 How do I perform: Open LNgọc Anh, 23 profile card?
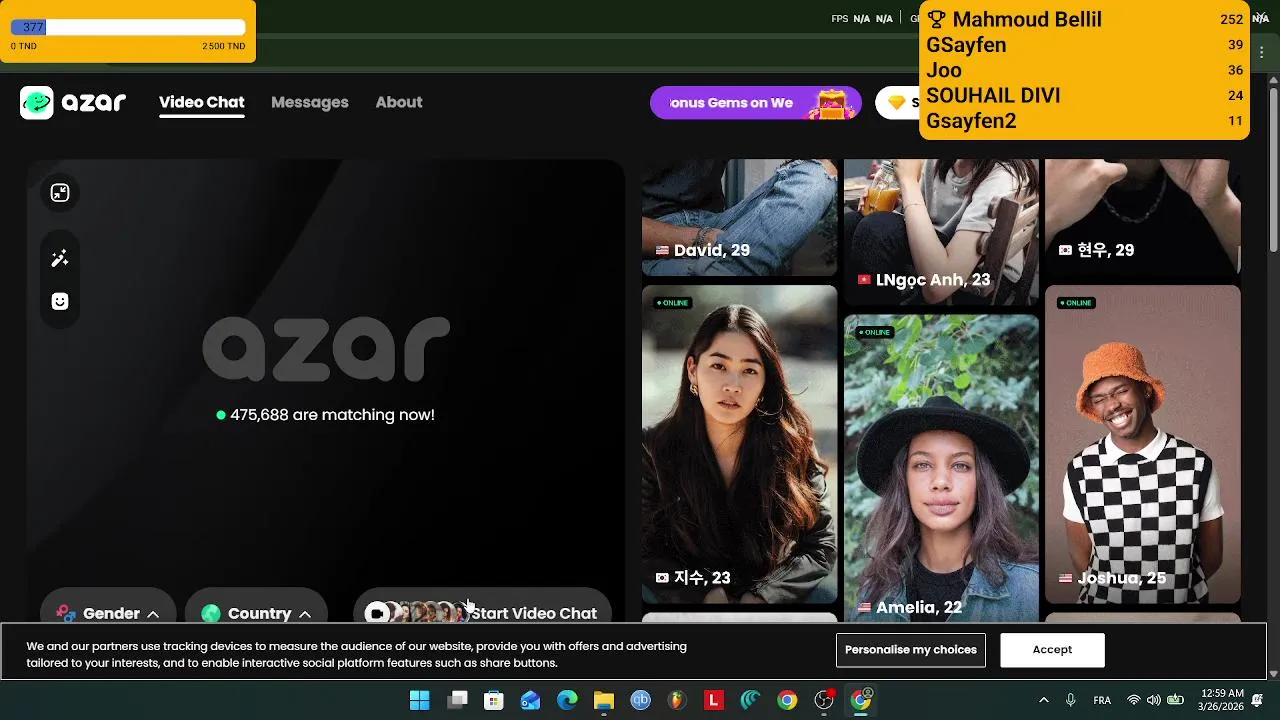pyautogui.click(x=941, y=232)
